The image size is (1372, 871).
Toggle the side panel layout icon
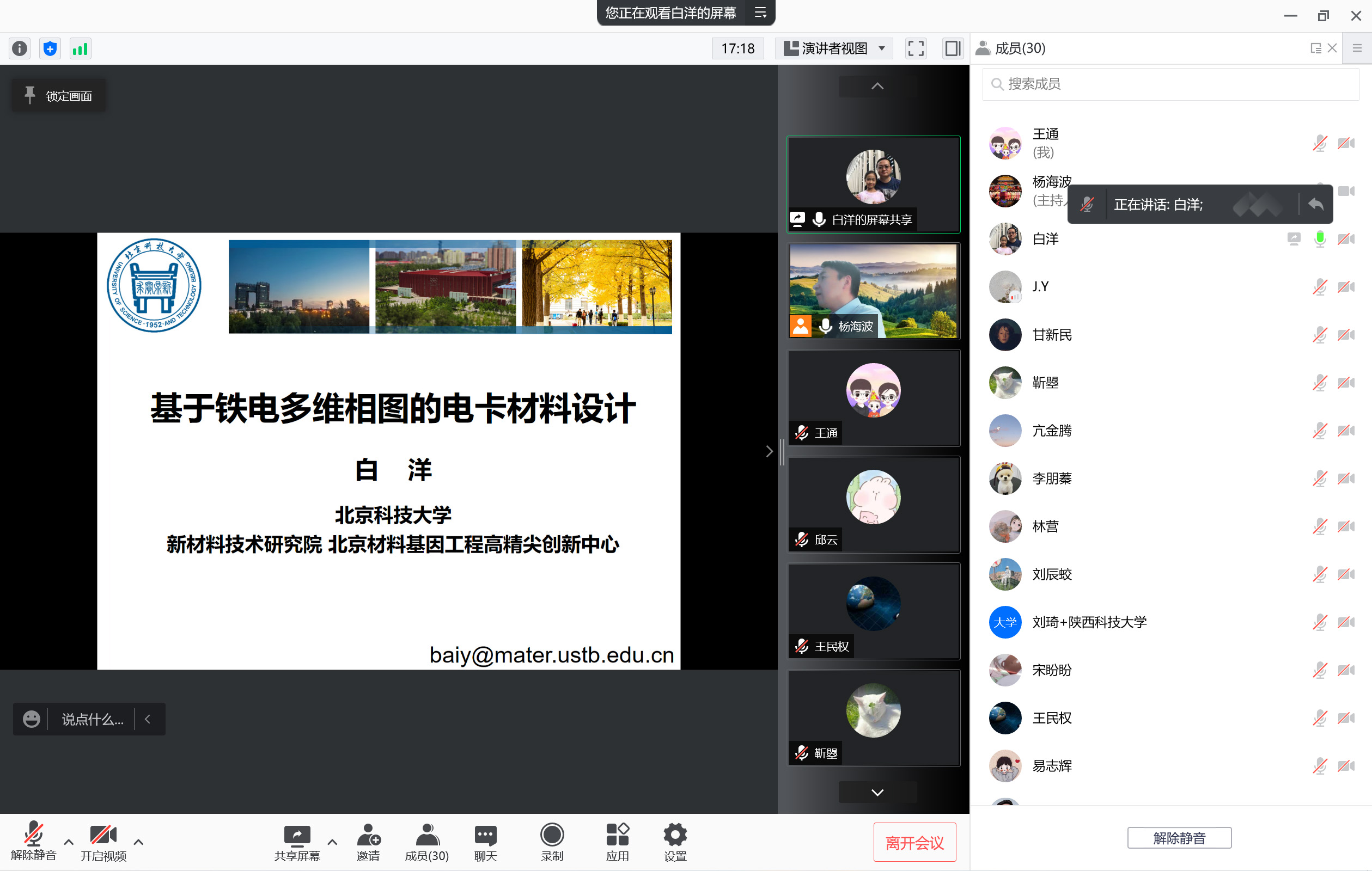(952, 48)
